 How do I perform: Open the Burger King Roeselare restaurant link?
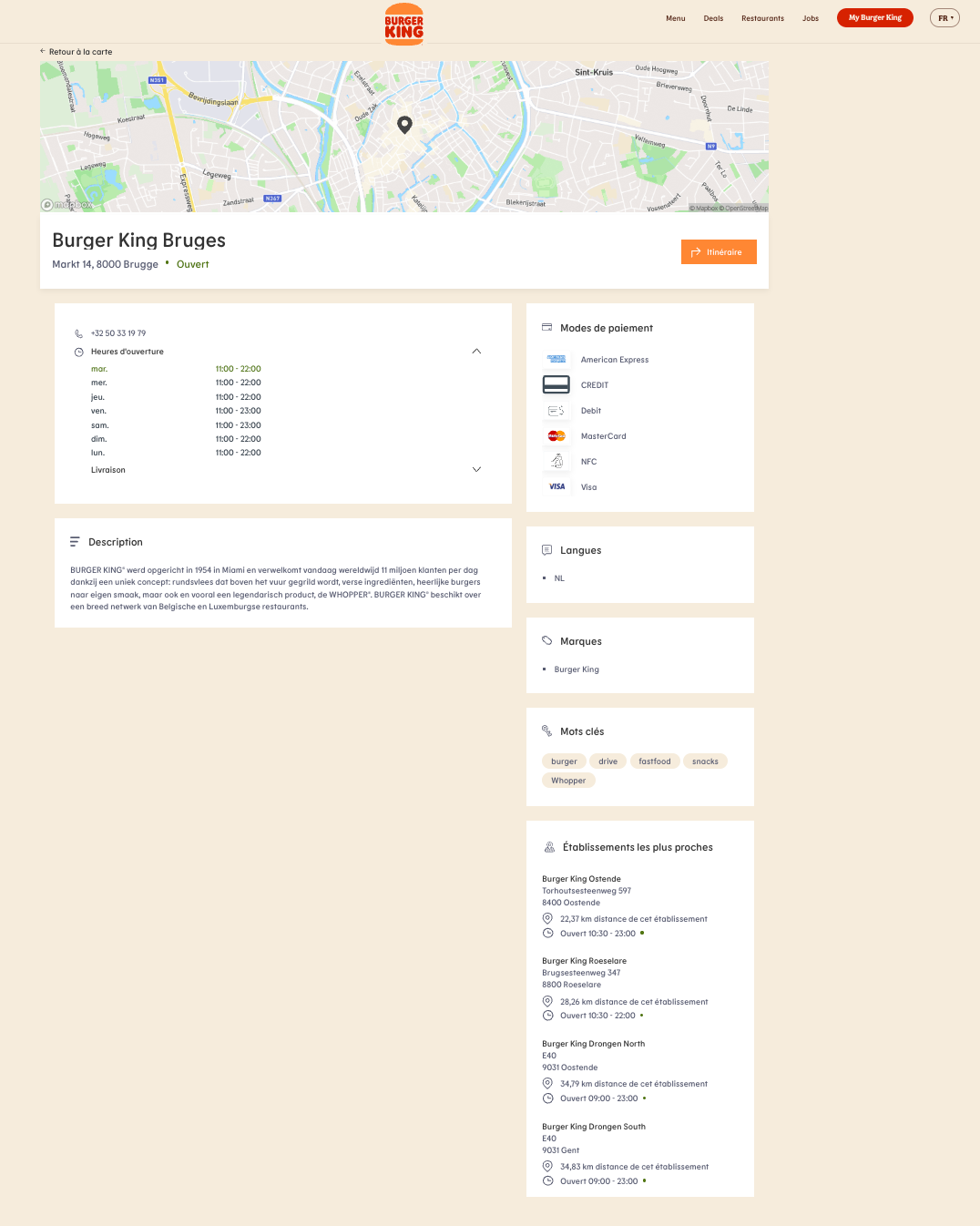(x=584, y=961)
